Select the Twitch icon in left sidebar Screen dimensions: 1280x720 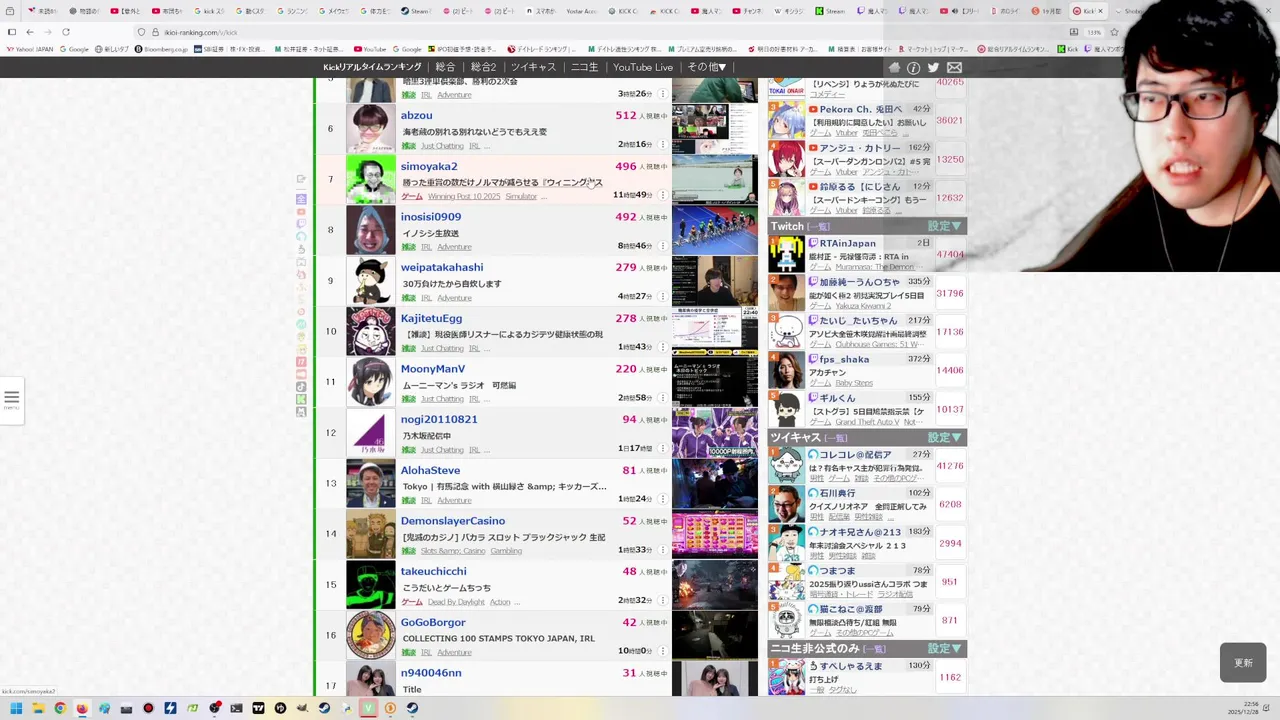301,224
